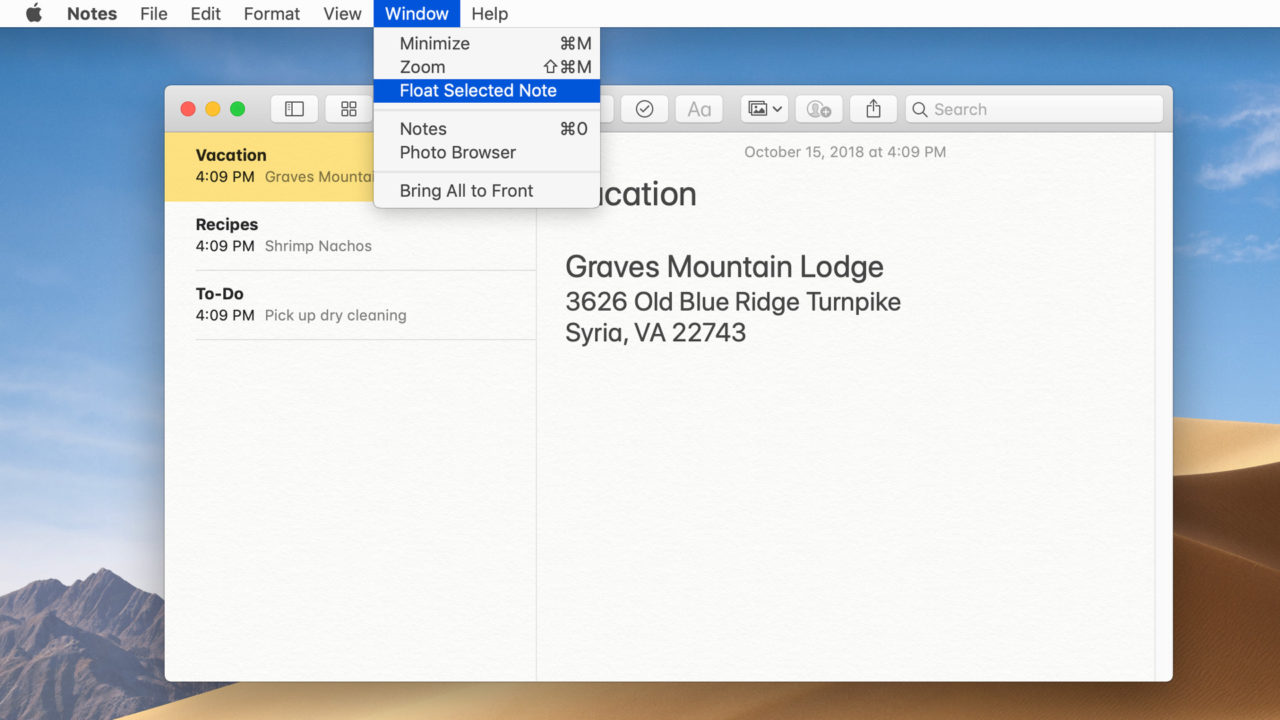Open text formatting with the Aa icon
The width and height of the screenshot is (1280, 720).
click(699, 109)
